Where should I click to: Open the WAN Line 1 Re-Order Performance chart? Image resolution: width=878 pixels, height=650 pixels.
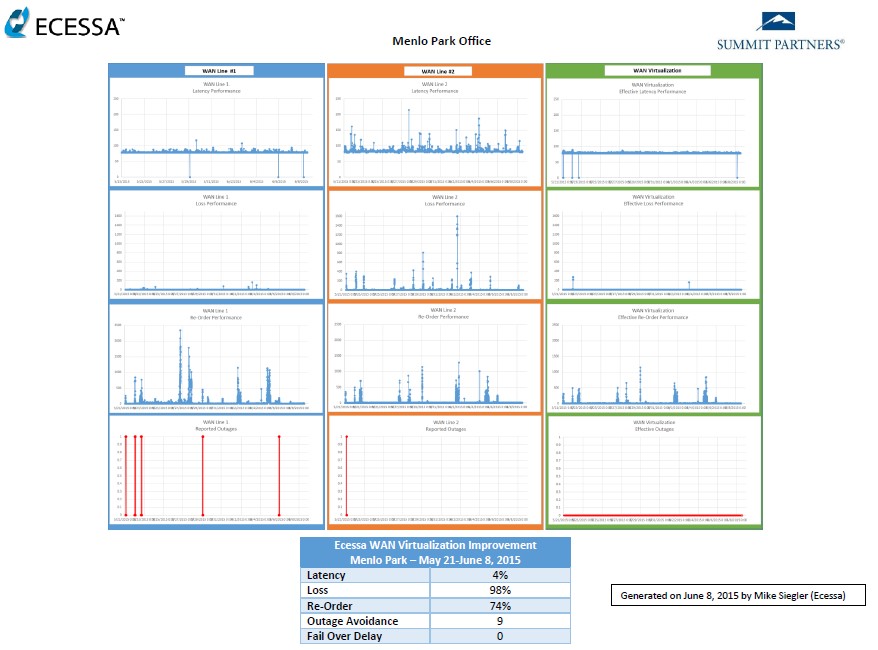click(216, 358)
